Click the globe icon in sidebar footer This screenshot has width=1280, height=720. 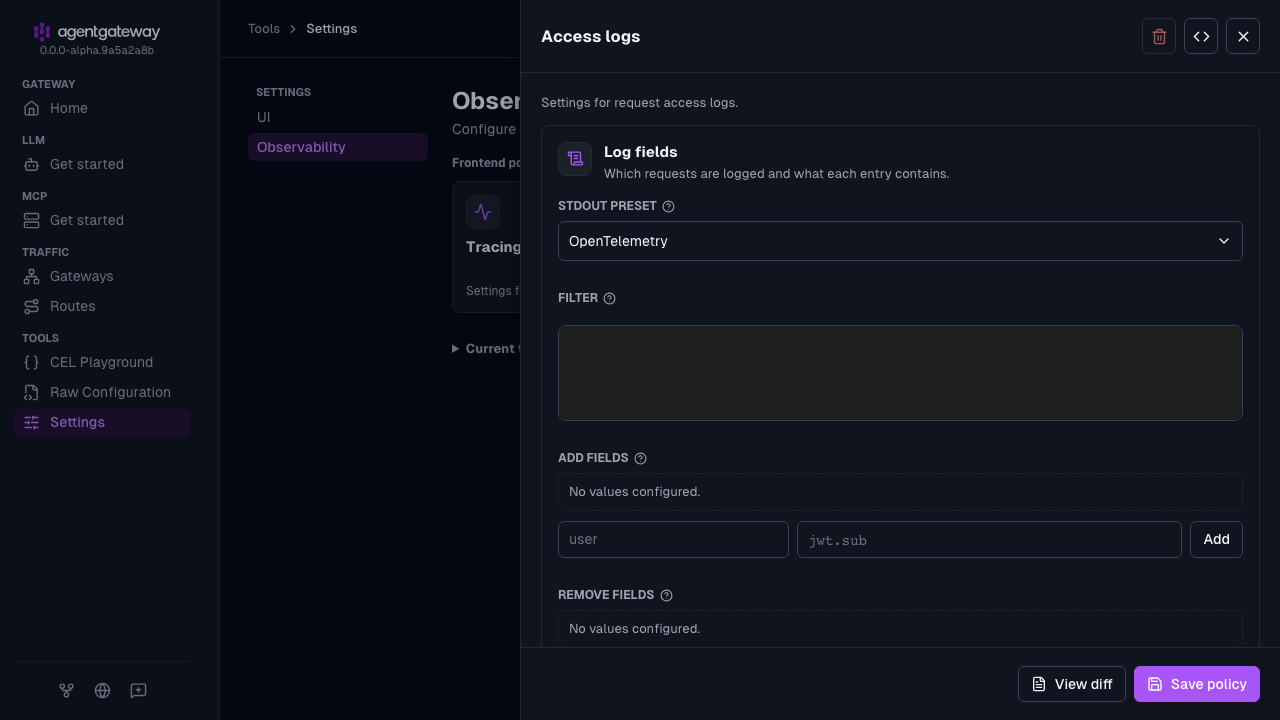pyautogui.click(x=102, y=690)
